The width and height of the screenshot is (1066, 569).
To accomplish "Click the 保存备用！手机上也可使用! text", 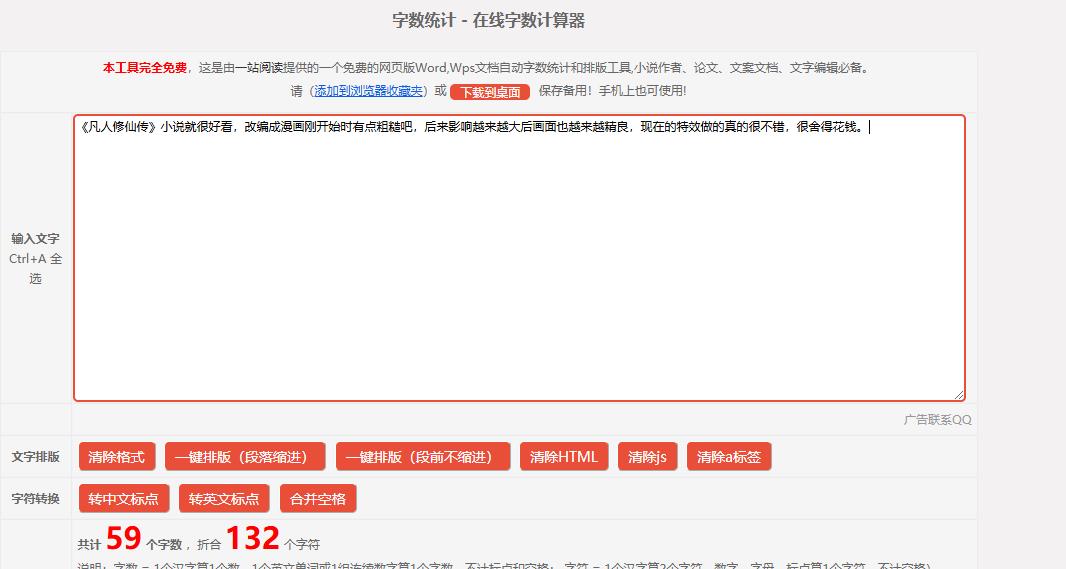I will pyautogui.click(x=613, y=90).
